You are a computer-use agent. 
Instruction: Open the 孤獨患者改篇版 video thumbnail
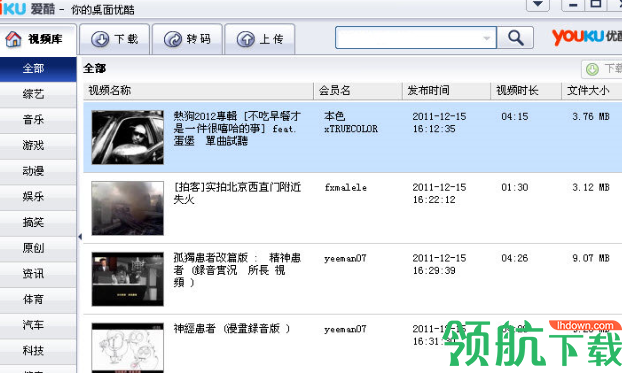(x=127, y=279)
